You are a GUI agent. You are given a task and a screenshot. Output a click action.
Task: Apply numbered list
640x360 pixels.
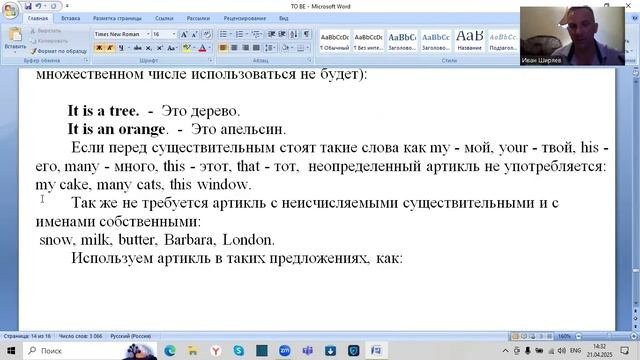240,34
